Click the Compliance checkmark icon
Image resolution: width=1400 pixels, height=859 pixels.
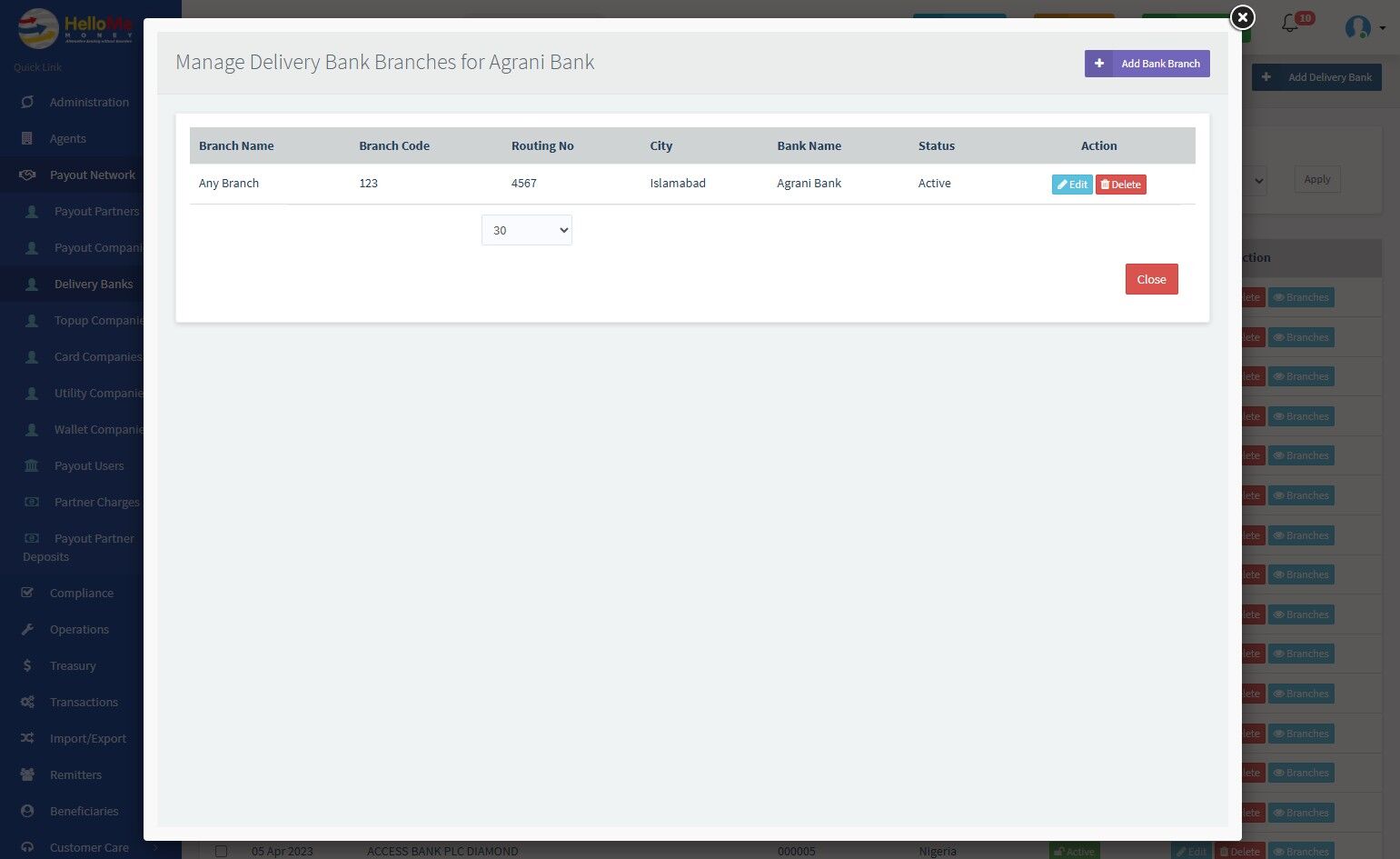click(27, 593)
